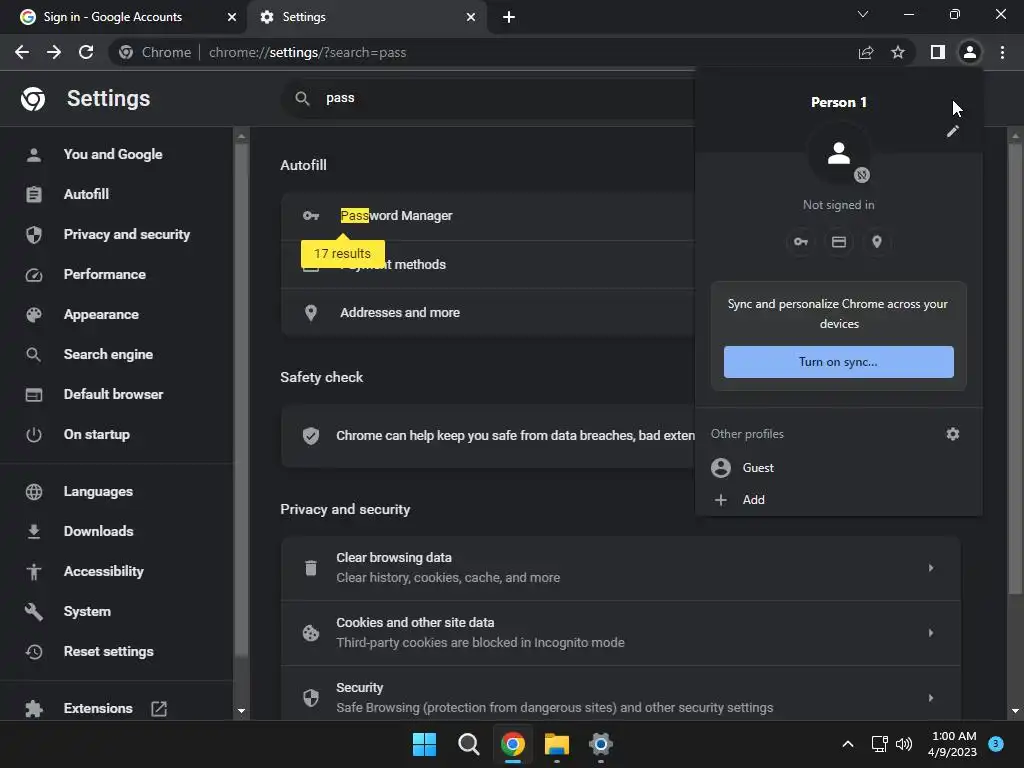Edit Person 1 profile pencil icon
This screenshot has width=1024, height=768.
[x=953, y=131]
